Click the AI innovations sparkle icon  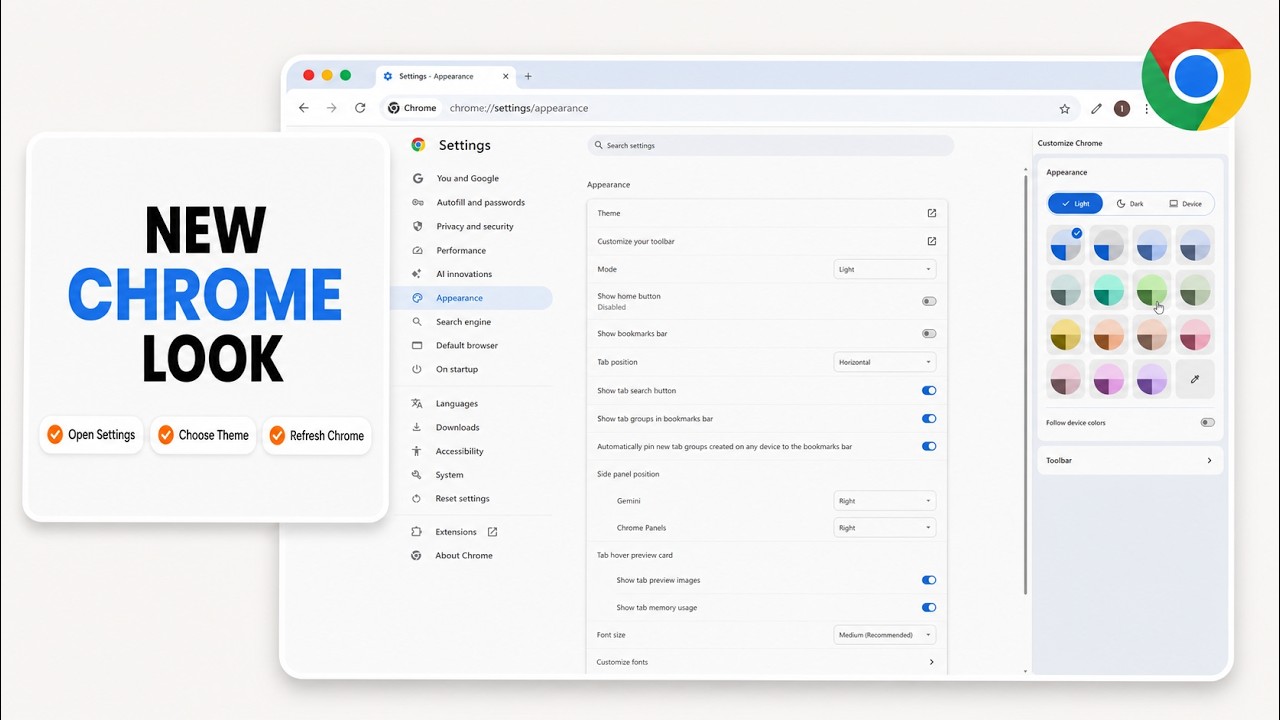tap(417, 274)
